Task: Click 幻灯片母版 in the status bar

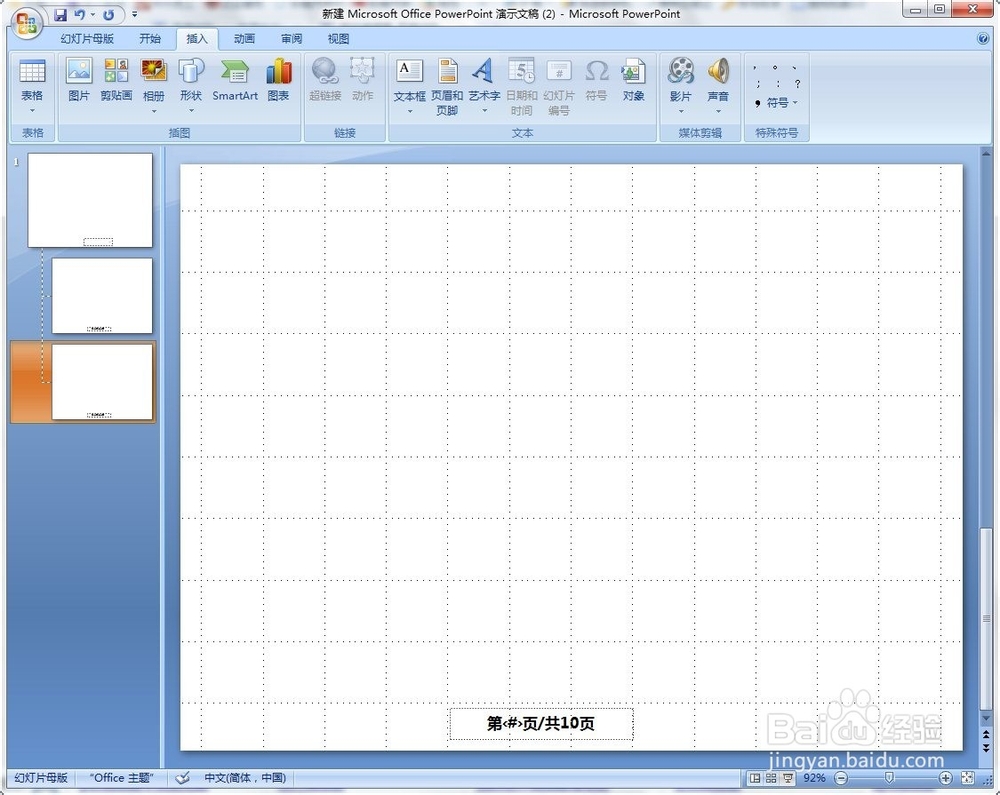Action: click(x=41, y=778)
